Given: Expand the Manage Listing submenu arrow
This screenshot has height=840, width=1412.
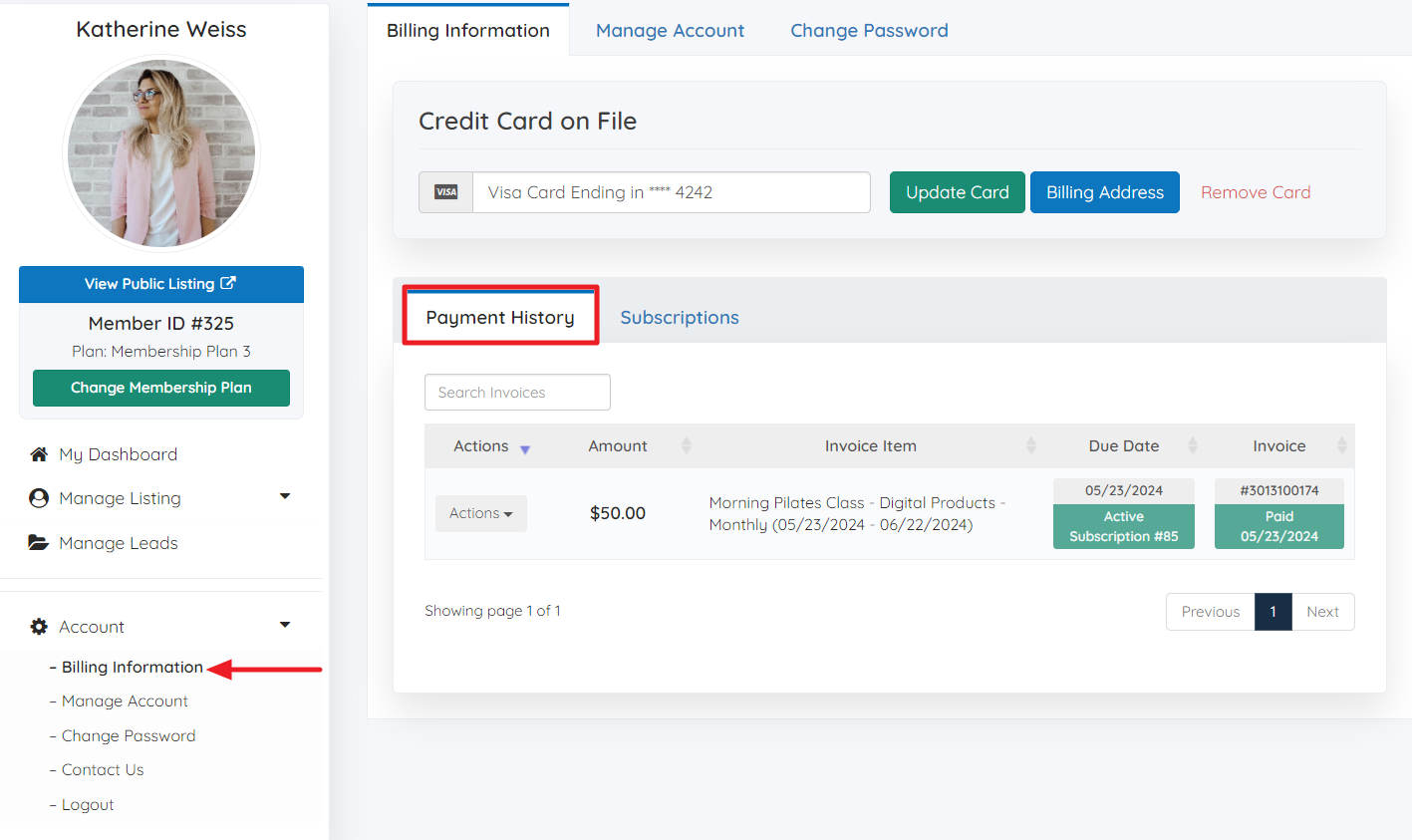Looking at the screenshot, I should (285, 496).
